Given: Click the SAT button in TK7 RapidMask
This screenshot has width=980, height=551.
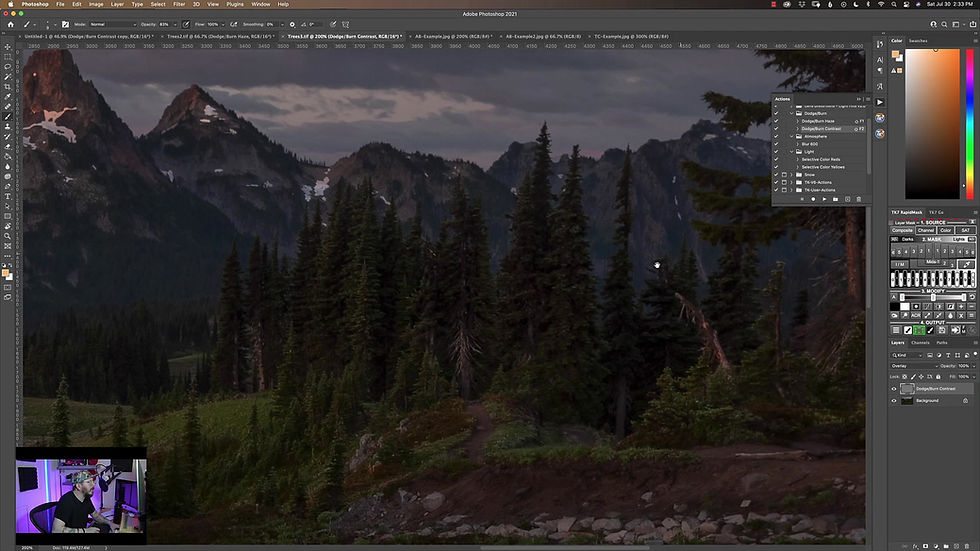Looking at the screenshot, I should pyautogui.click(x=965, y=231).
